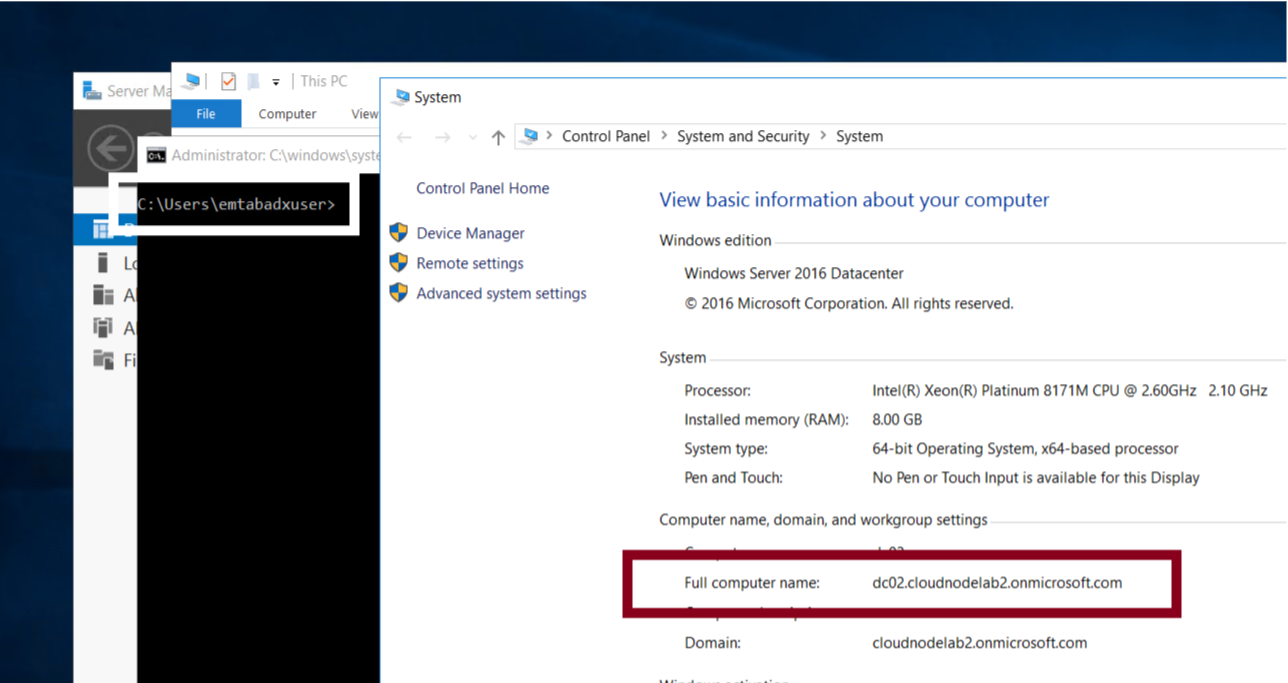1288x683 pixels.
Task: Expand the chevron before Control Panel breadcrumb
Action: 549,136
